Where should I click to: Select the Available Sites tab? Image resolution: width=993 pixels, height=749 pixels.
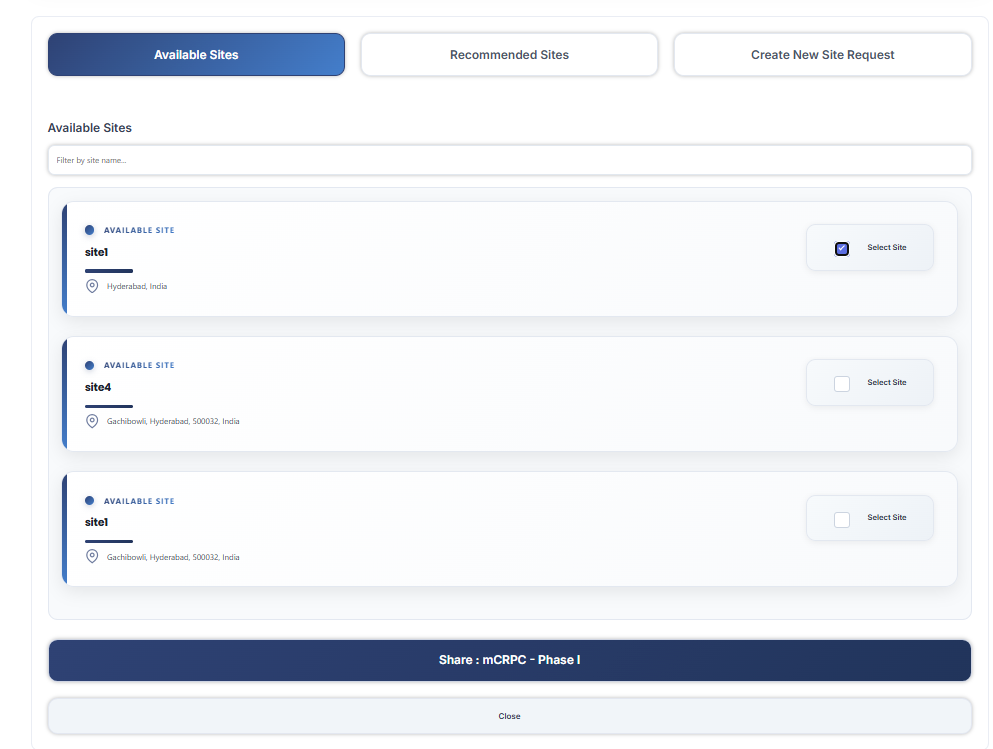(x=196, y=54)
